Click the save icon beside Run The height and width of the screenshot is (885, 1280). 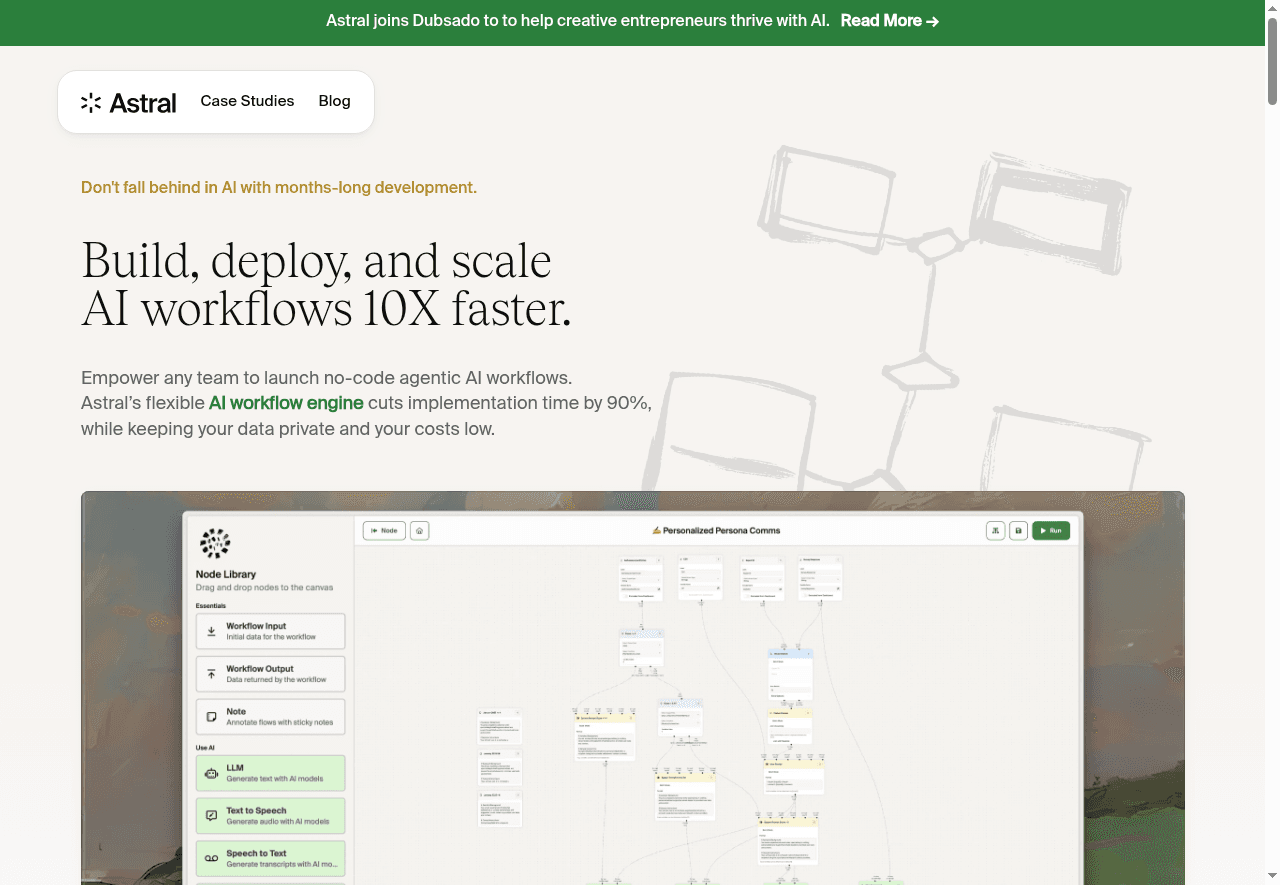[x=1018, y=531]
